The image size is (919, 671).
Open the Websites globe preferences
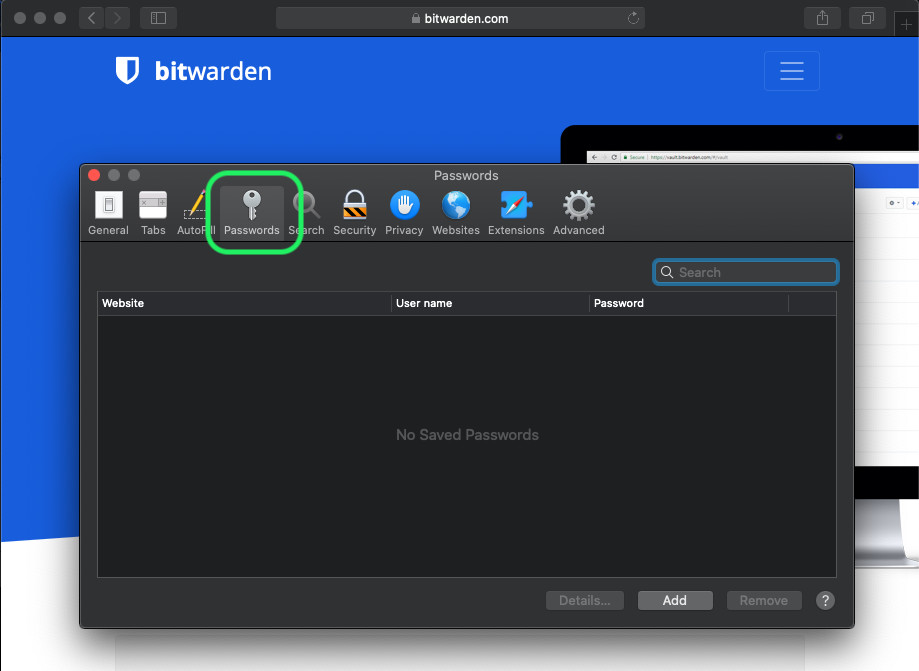point(456,213)
